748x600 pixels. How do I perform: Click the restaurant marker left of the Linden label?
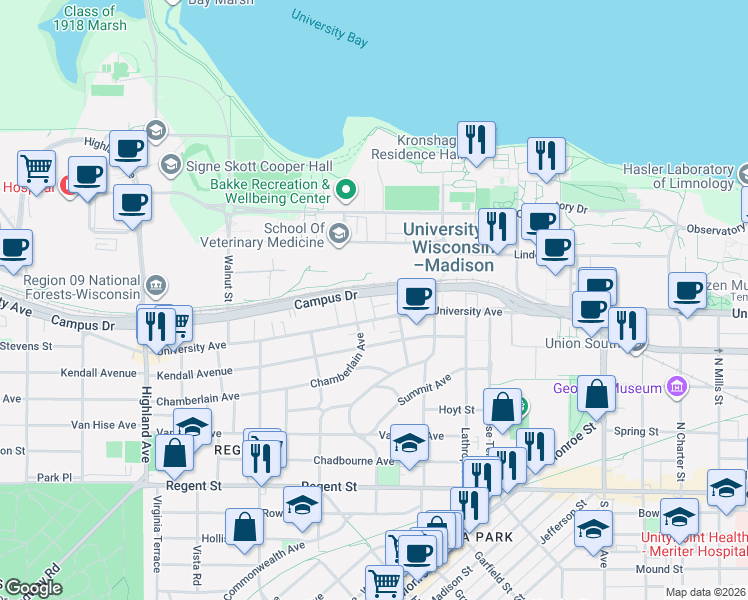497,230
